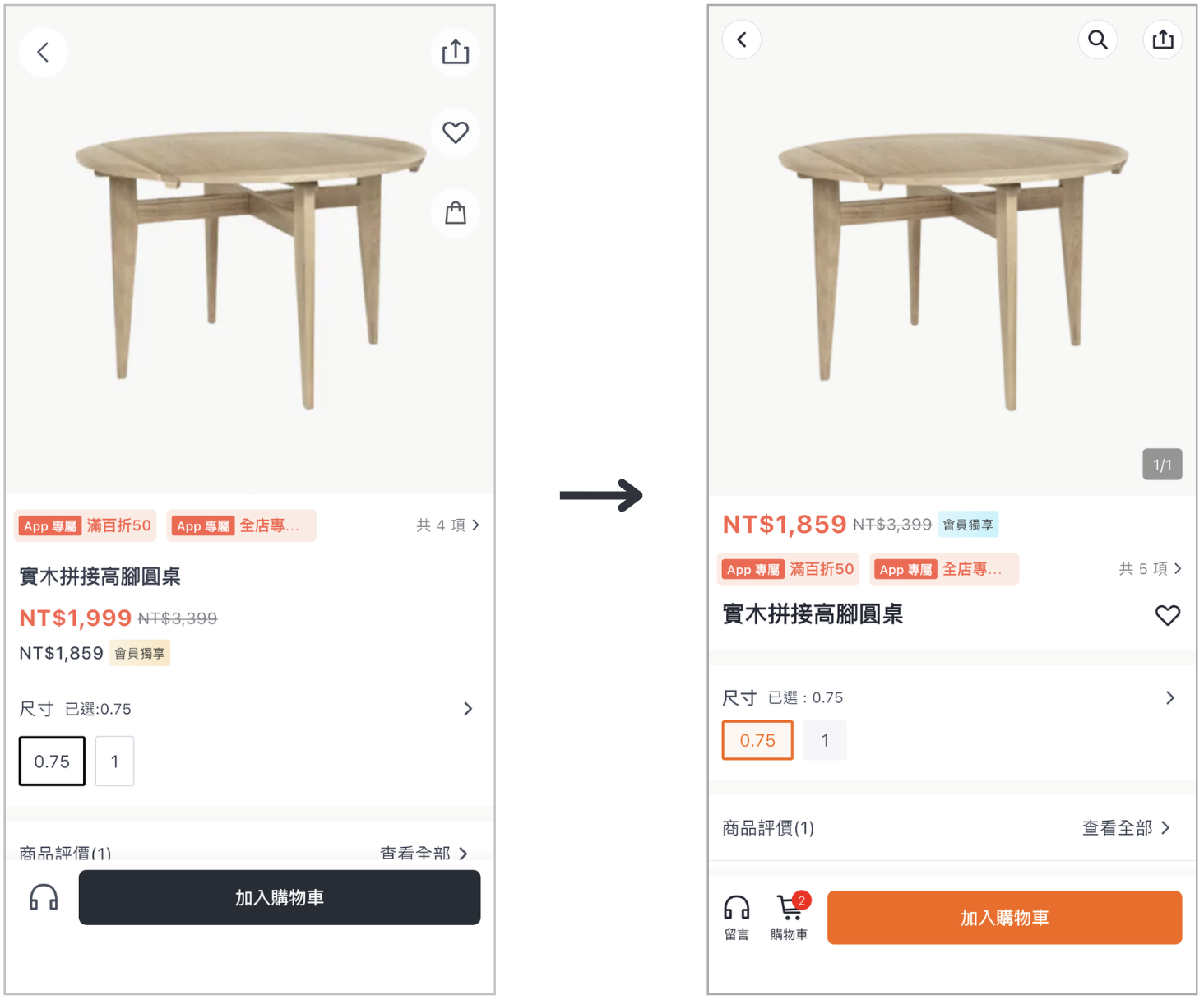Open 查看全部 reviews link on right screen

pos(1126,828)
